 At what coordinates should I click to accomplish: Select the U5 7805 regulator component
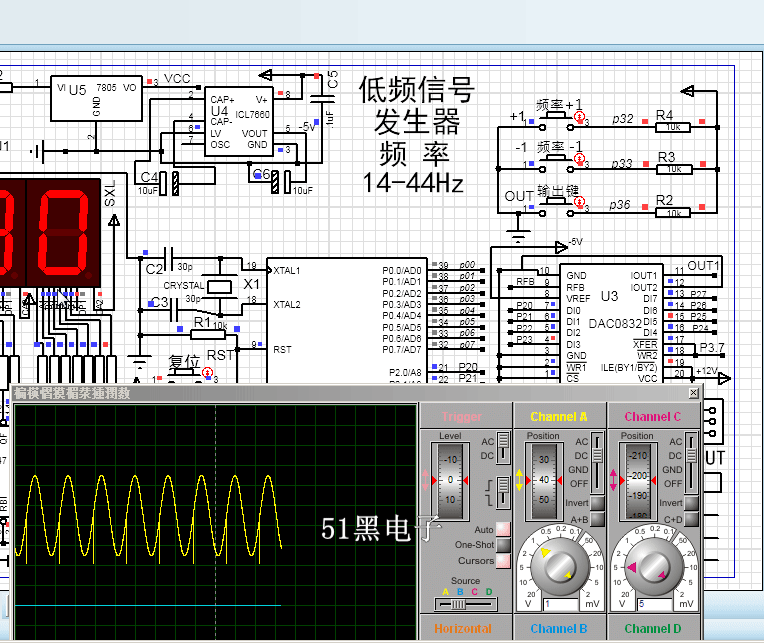click(96, 98)
